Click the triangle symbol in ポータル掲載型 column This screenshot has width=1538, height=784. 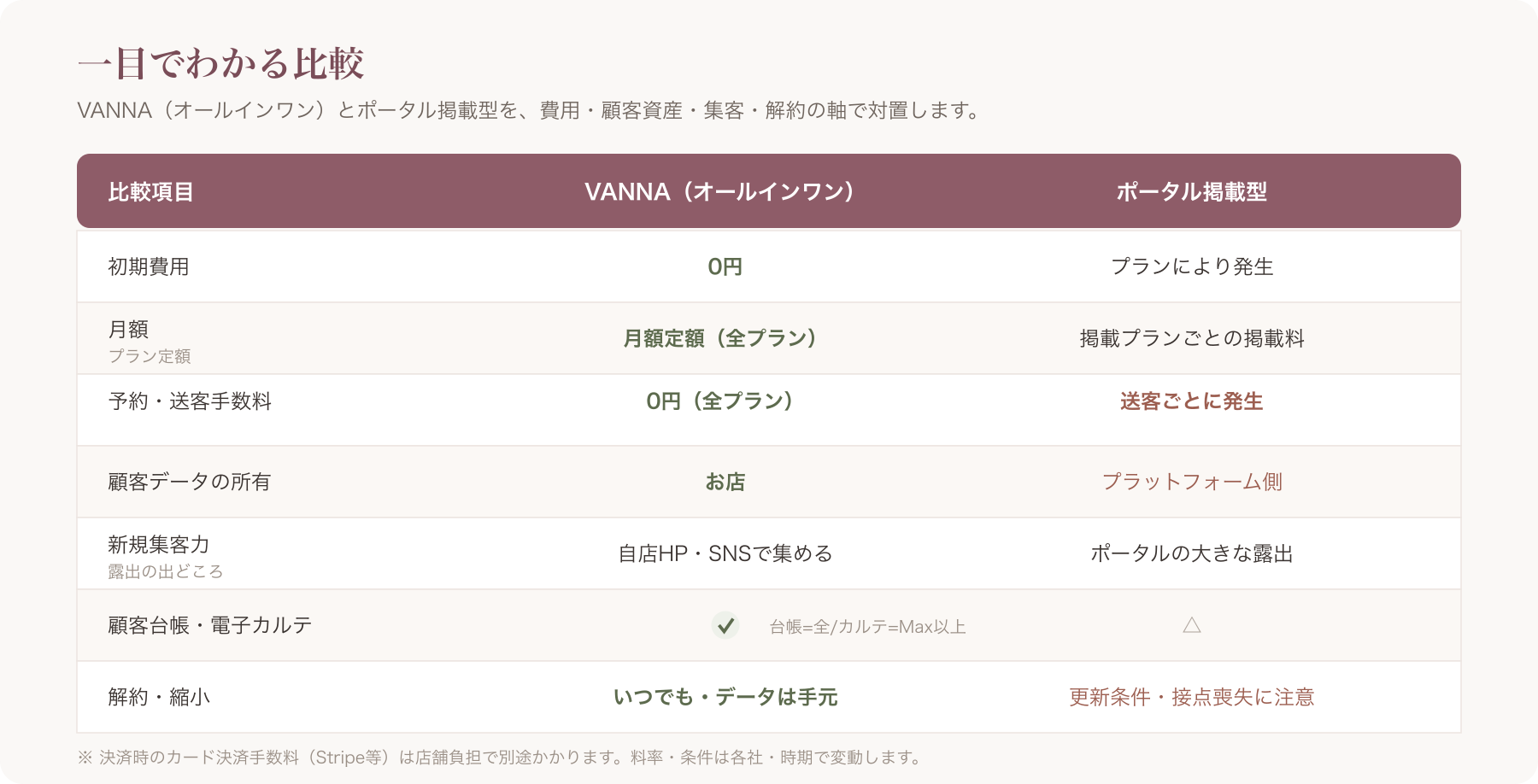1192,625
